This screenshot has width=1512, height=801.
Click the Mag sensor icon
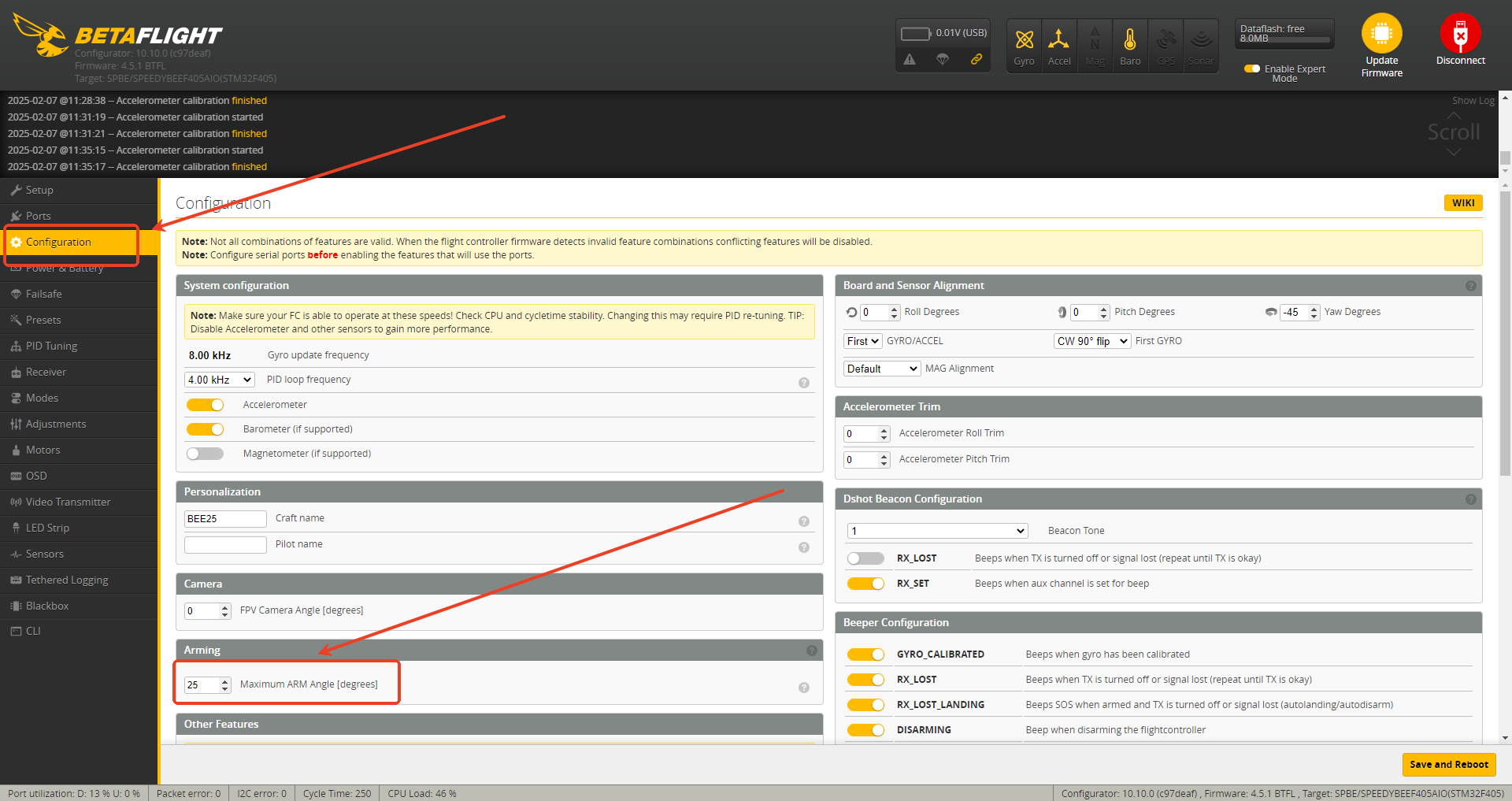[x=1095, y=39]
